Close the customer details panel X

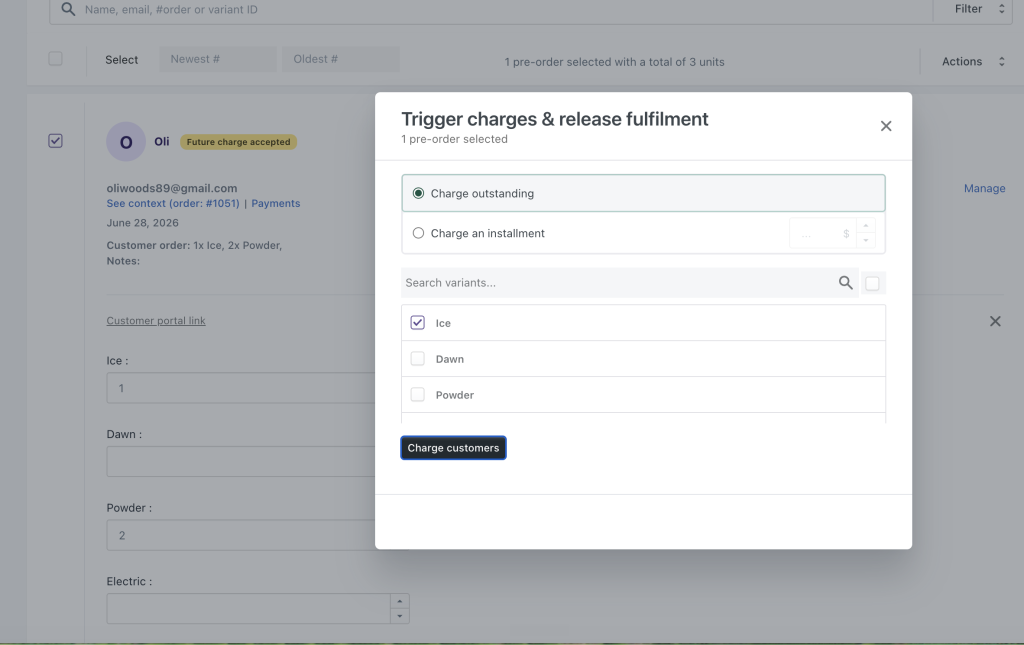click(x=995, y=321)
